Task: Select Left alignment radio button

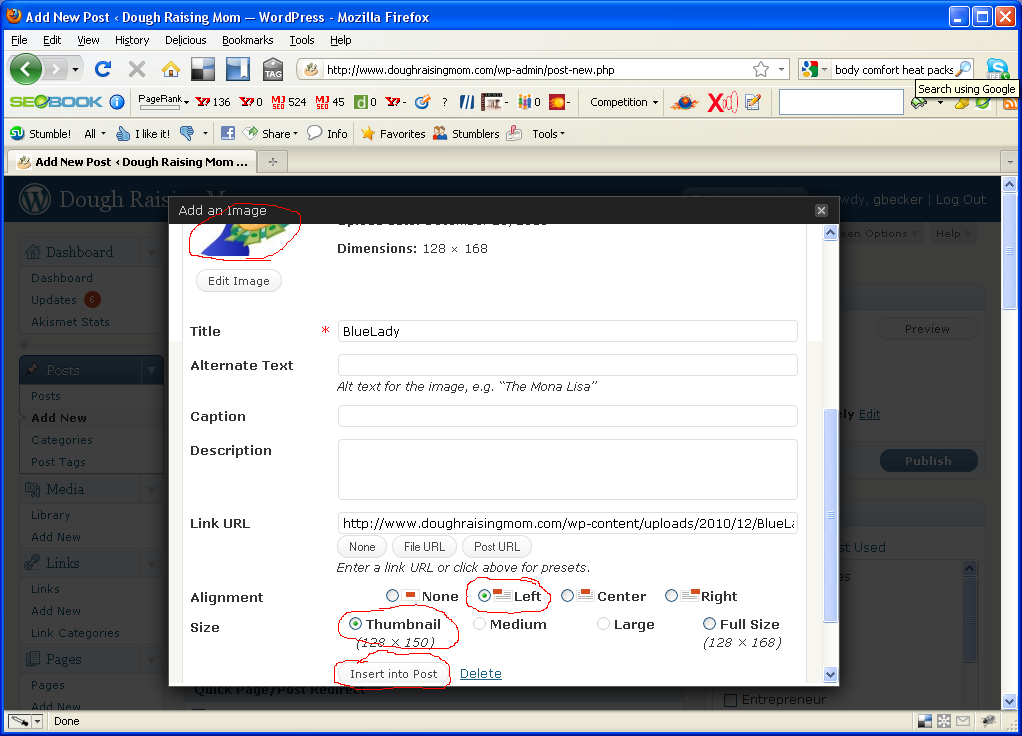Action: click(x=484, y=596)
